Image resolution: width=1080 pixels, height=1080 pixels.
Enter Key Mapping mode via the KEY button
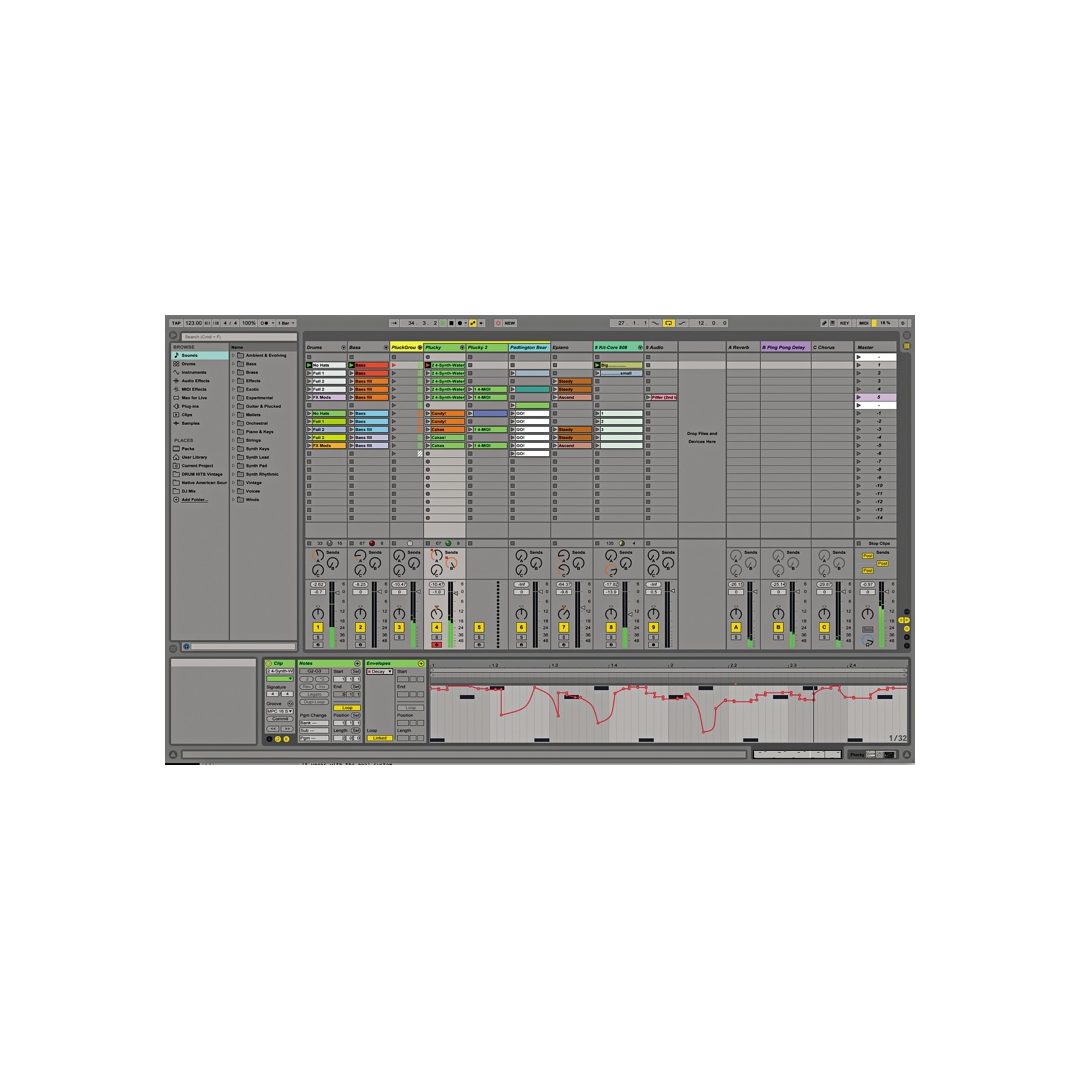pyautogui.click(x=845, y=322)
